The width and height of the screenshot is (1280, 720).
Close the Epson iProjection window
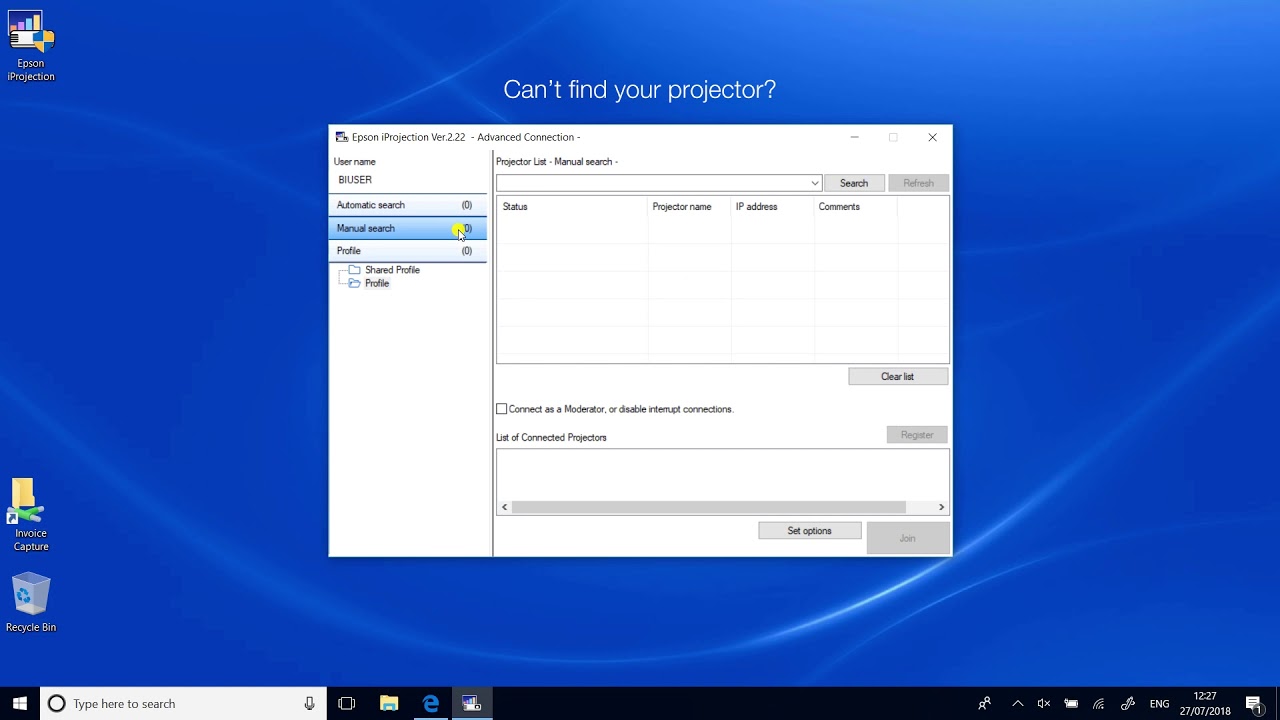click(932, 138)
